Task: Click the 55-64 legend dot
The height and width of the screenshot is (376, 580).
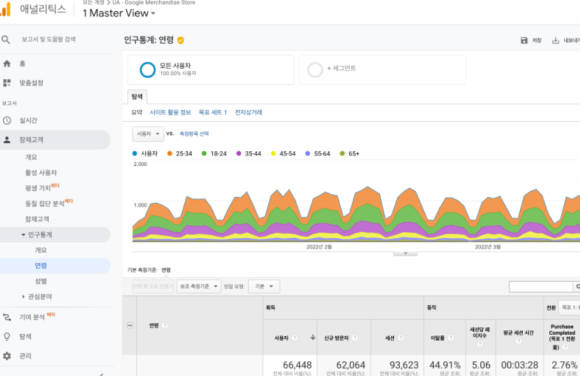Action: pyautogui.click(x=308, y=154)
